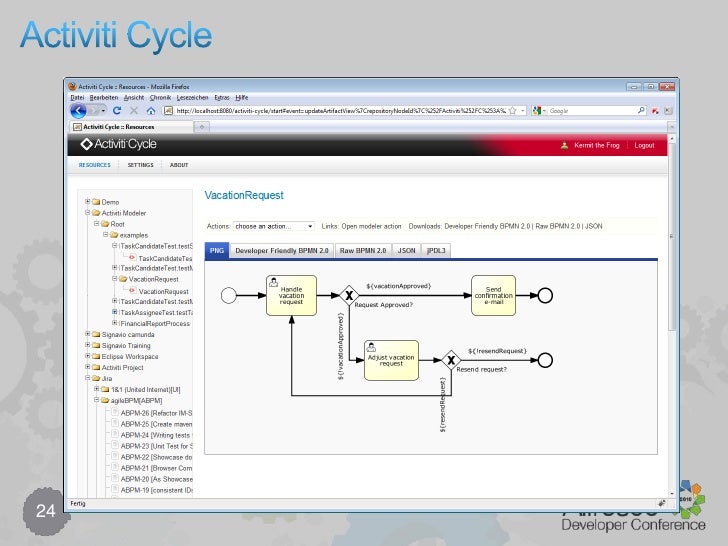Download Developer Friendly BPMN 2.0 link

tap(487, 226)
